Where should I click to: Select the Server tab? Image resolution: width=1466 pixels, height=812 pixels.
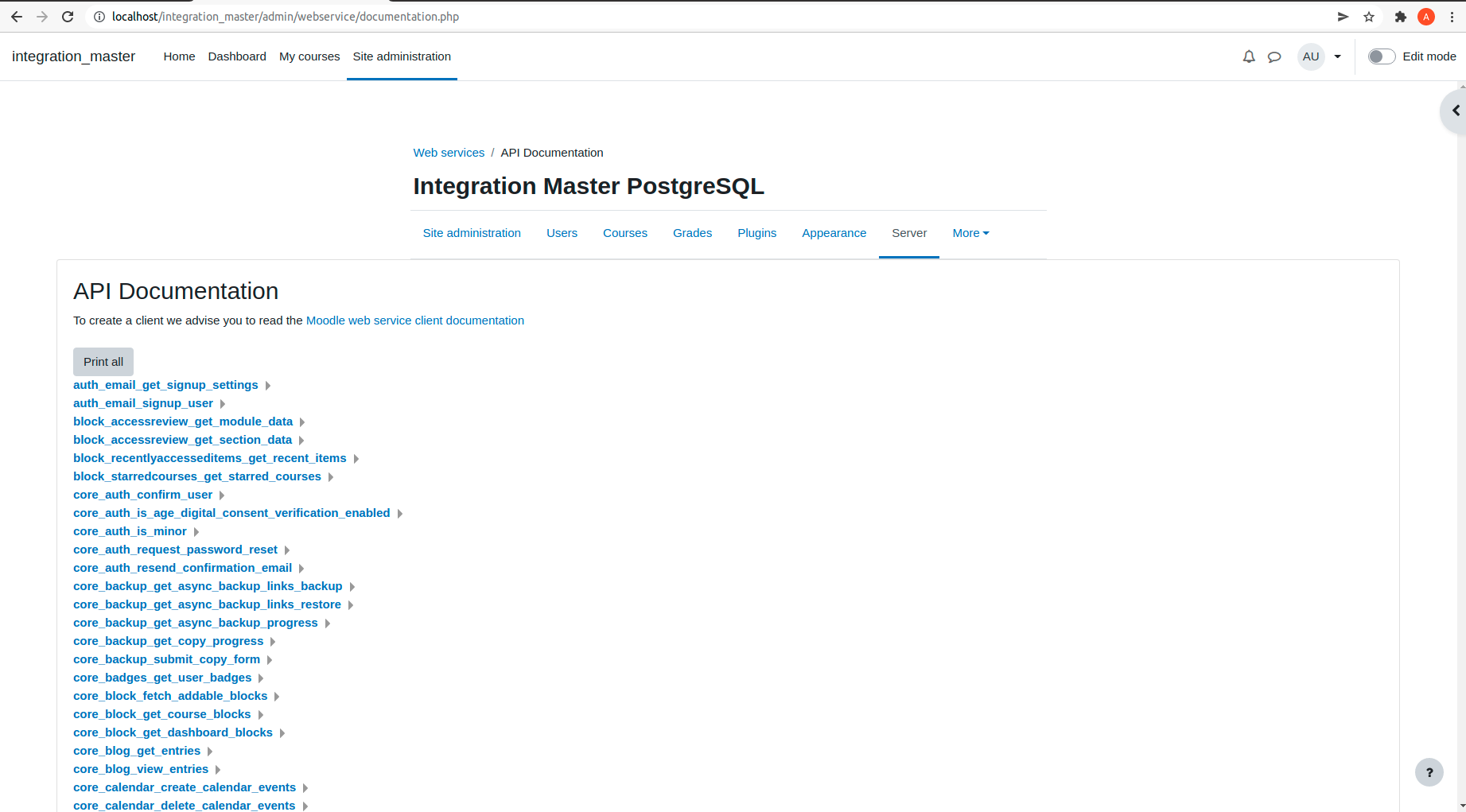pos(909,233)
